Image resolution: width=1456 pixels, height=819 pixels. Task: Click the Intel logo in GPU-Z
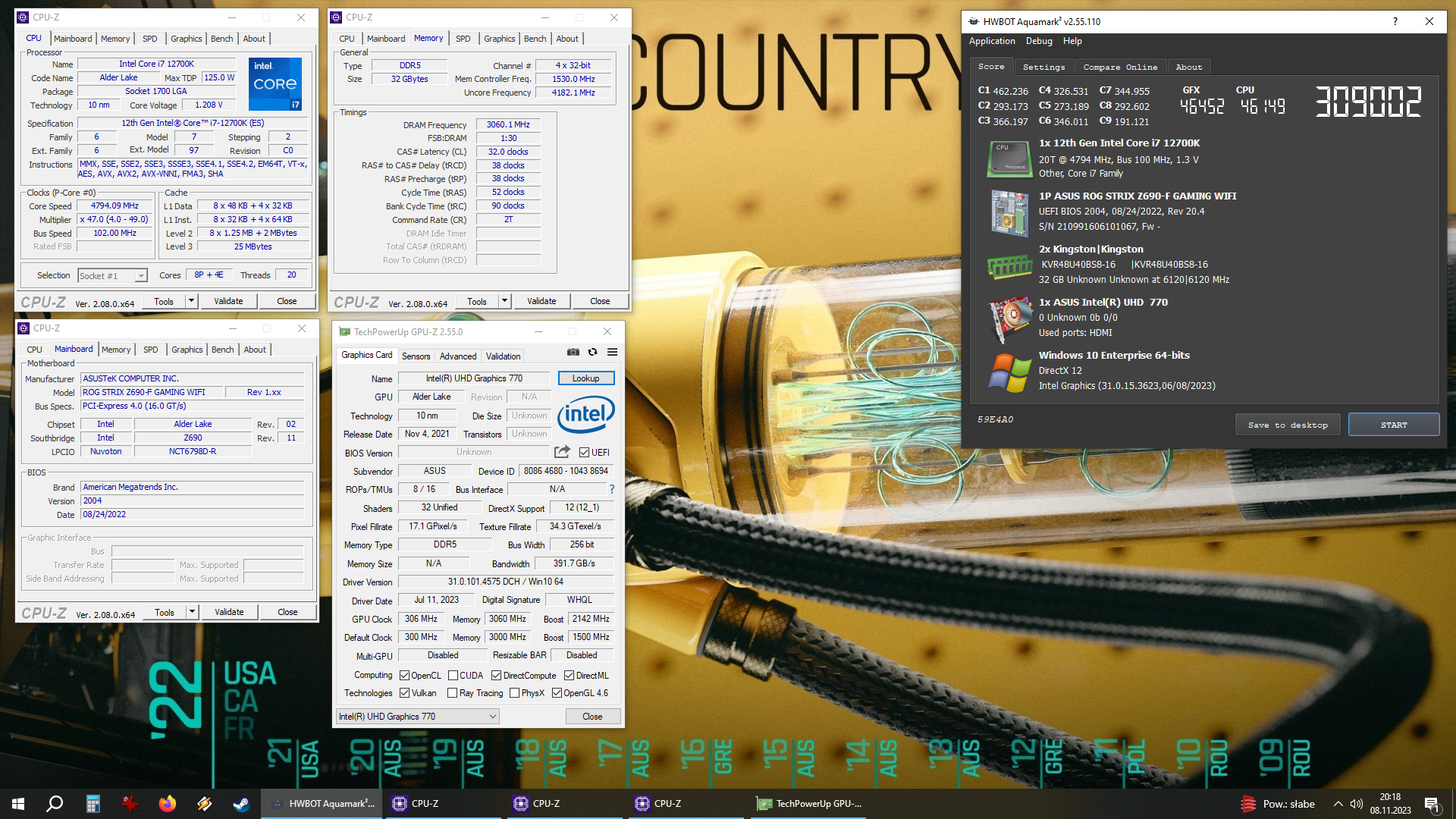click(x=585, y=414)
